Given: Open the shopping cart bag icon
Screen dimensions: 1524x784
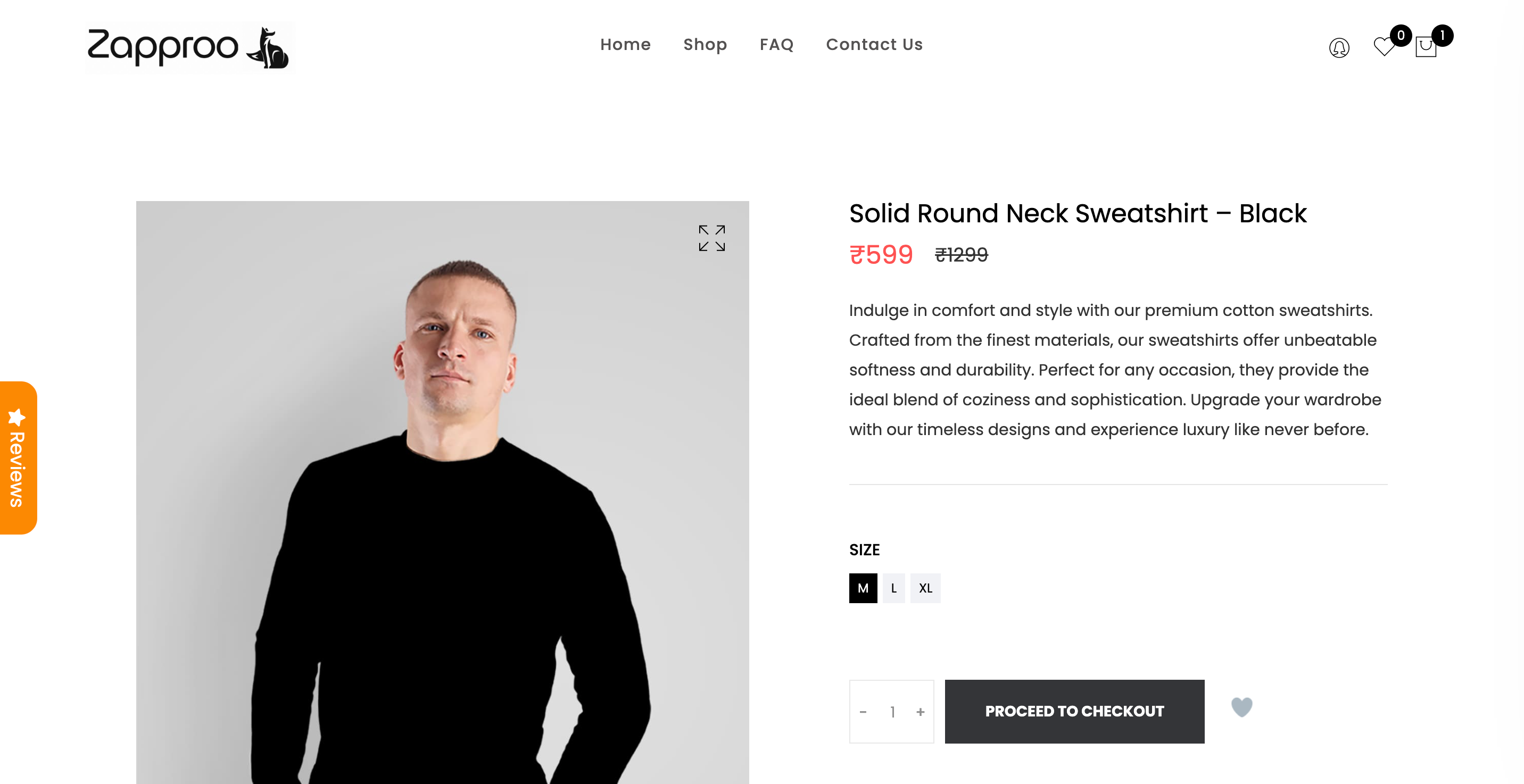Looking at the screenshot, I should pyautogui.click(x=1426, y=47).
